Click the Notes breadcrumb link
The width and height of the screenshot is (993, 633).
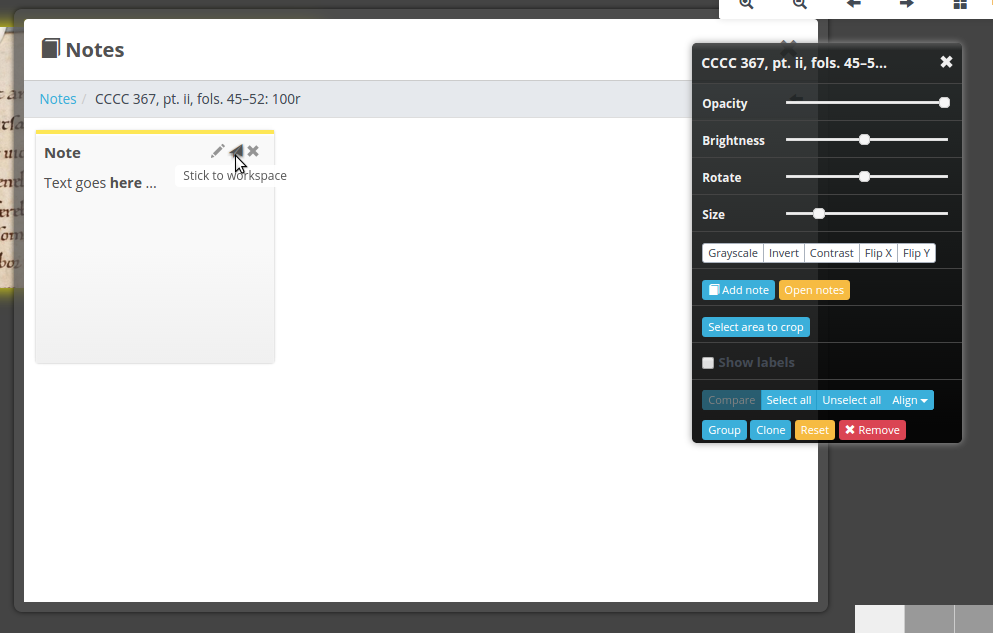(x=58, y=99)
